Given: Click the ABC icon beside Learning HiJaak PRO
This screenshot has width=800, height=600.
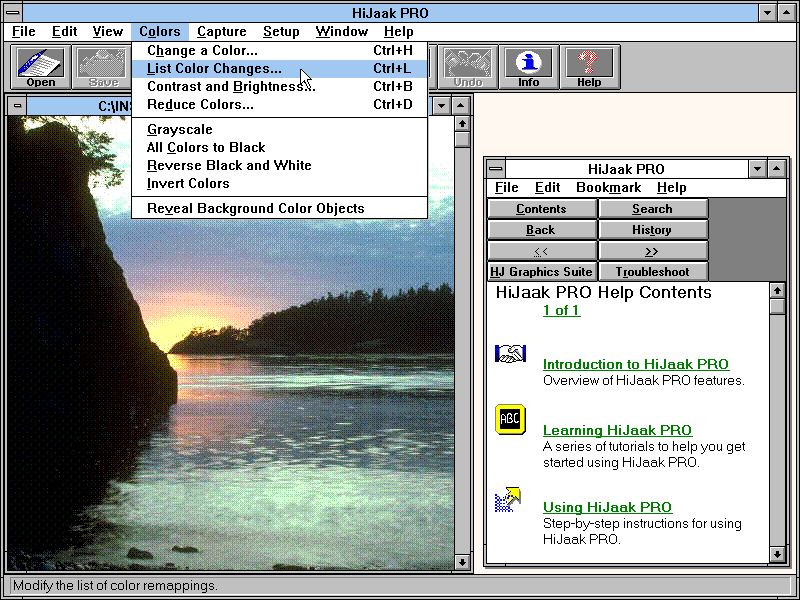Looking at the screenshot, I should (x=510, y=419).
